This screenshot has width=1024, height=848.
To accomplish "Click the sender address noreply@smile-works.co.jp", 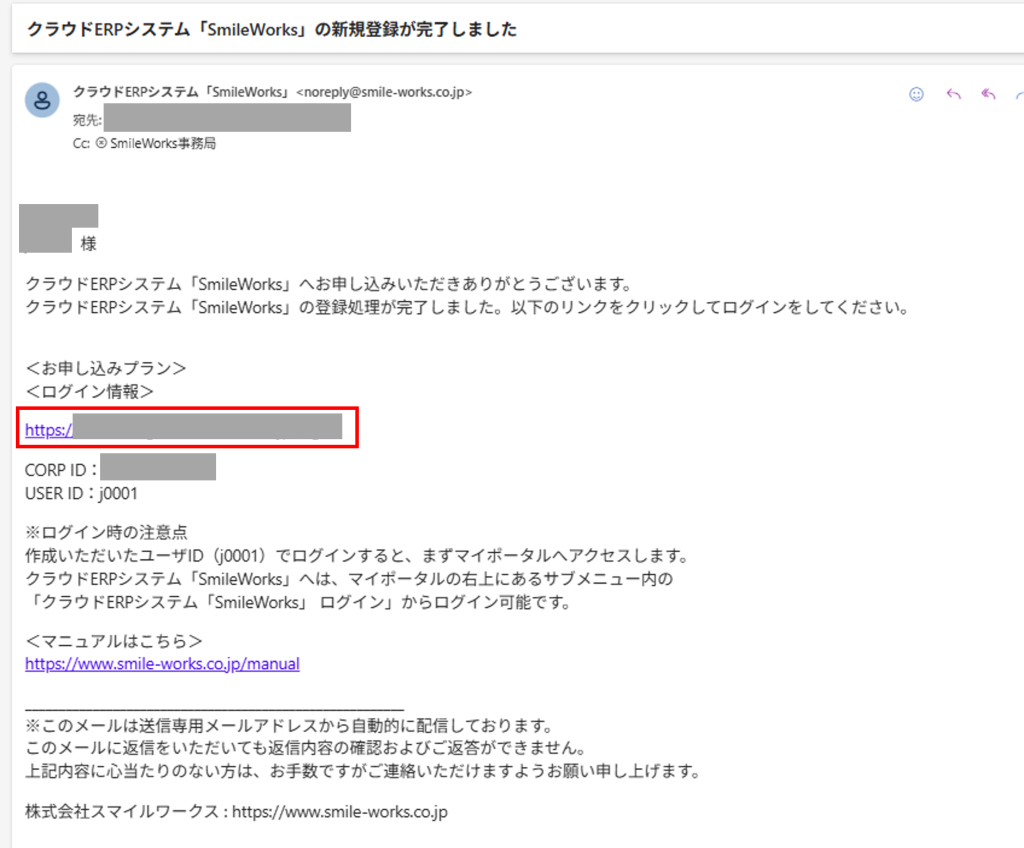I will coord(384,92).
